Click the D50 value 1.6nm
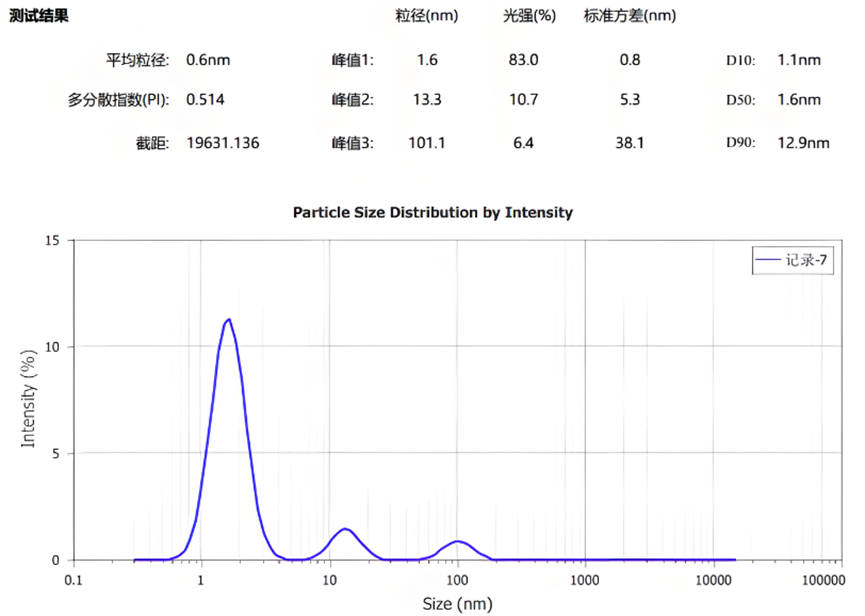This screenshot has width=865, height=616. 799,100
